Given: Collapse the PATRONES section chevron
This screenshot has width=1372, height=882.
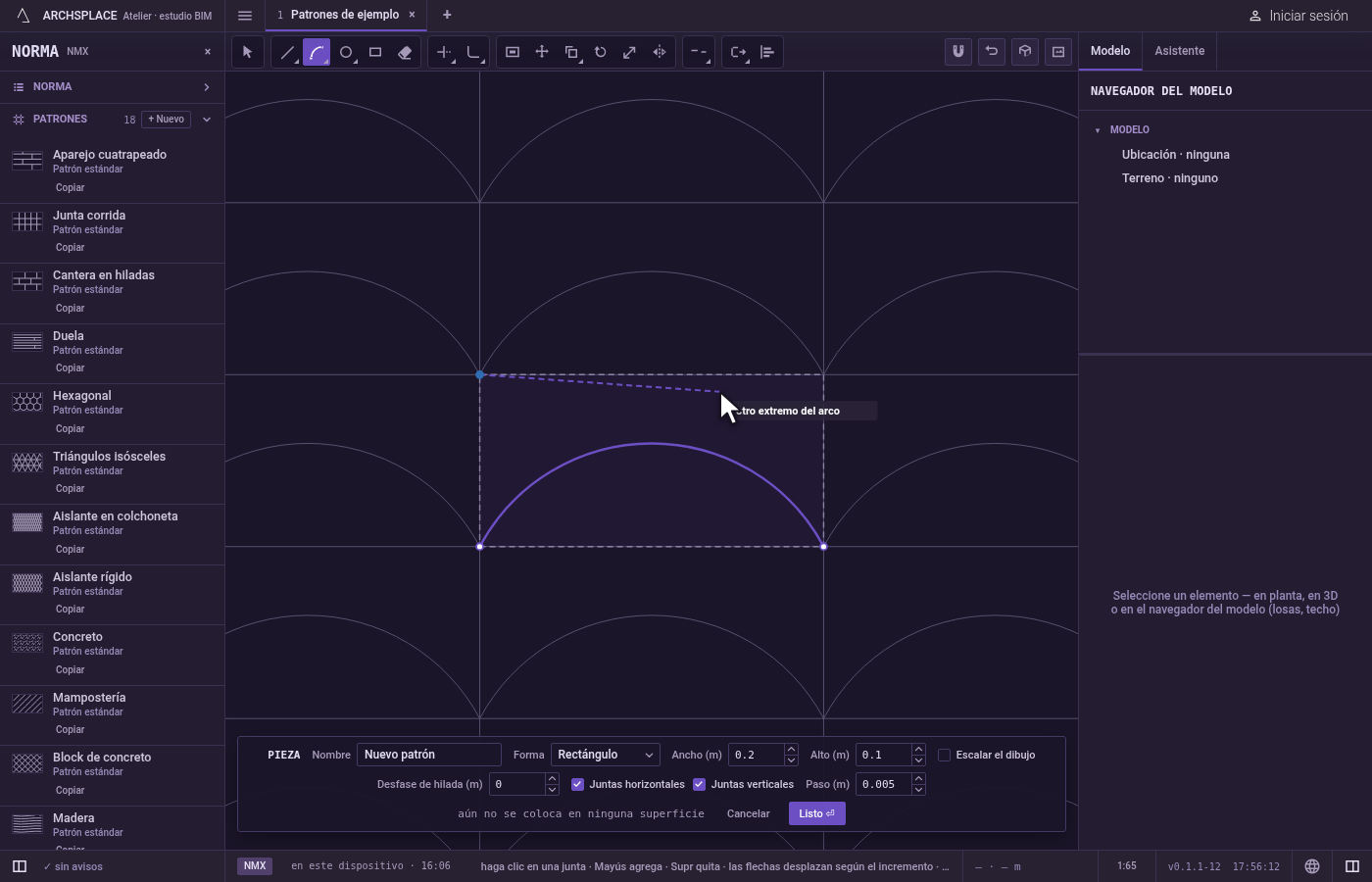Looking at the screenshot, I should 207,120.
